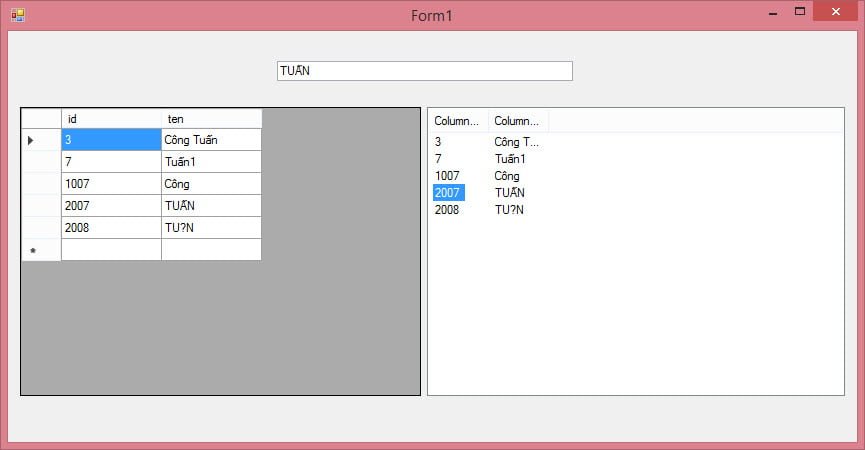The height and width of the screenshot is (450, 865).
Task: Click first 'Column...' header in list view
Action: coord(458,121)
